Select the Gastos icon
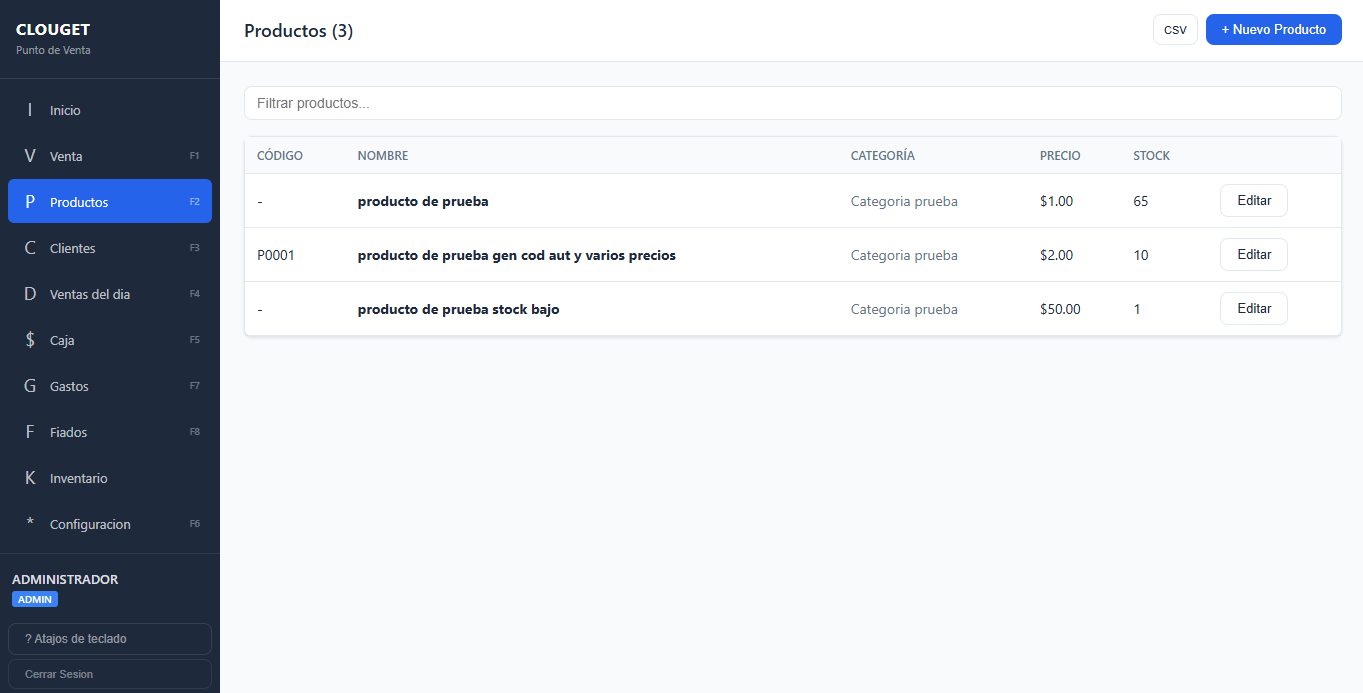This screenshot has width=1363, height=693. point(29,386)
